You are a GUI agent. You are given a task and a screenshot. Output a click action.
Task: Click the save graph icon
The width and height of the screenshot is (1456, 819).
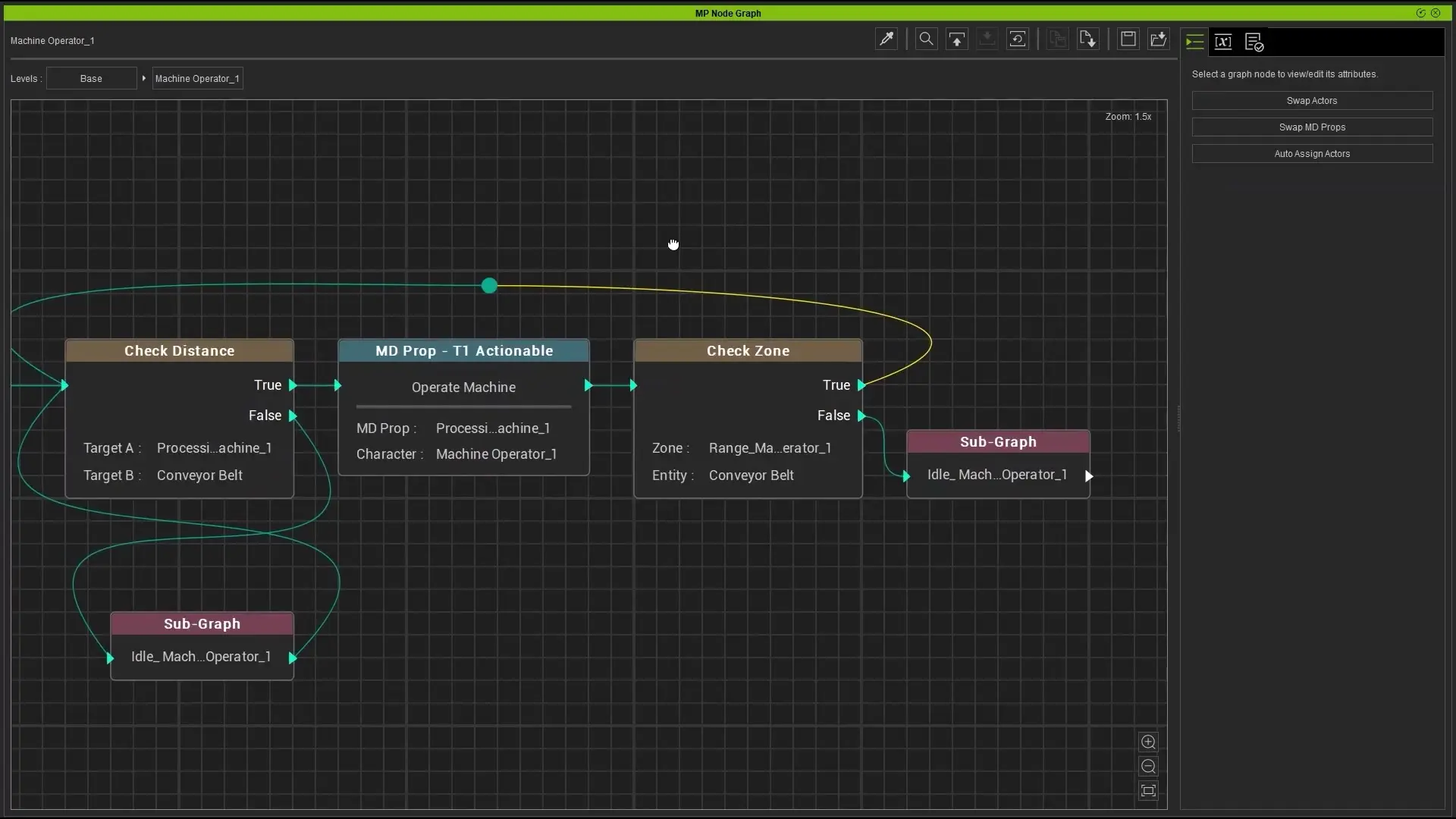[x=1128, y=39]
